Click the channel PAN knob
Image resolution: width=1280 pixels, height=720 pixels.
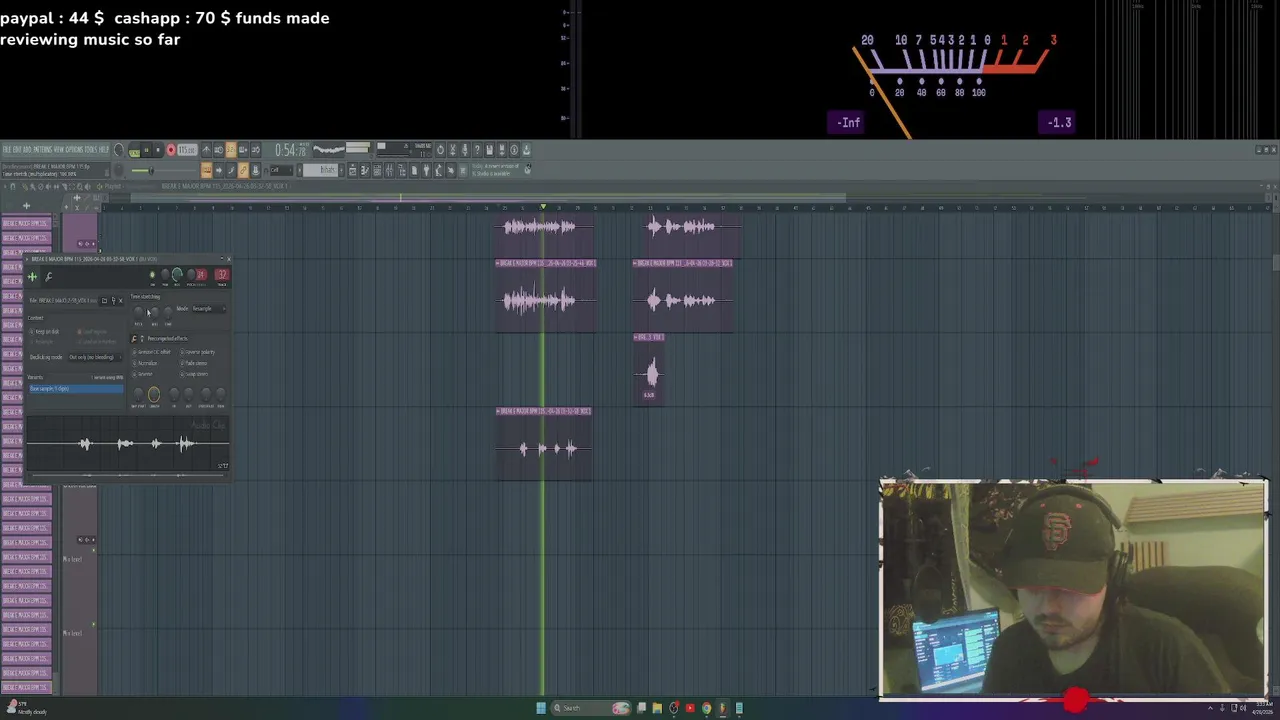pyautogui.click(x=165, y=274)
